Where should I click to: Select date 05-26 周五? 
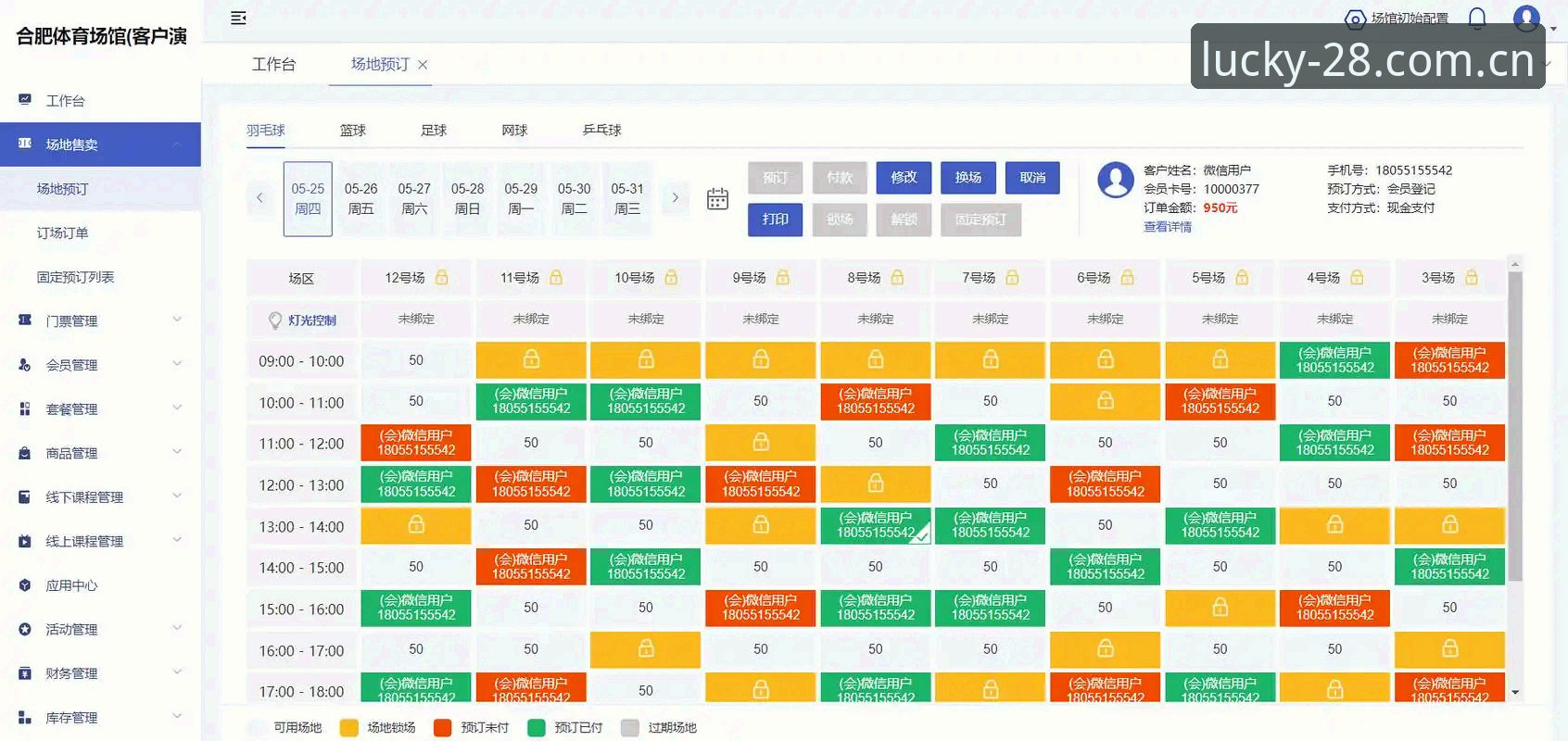click(361, 198)
